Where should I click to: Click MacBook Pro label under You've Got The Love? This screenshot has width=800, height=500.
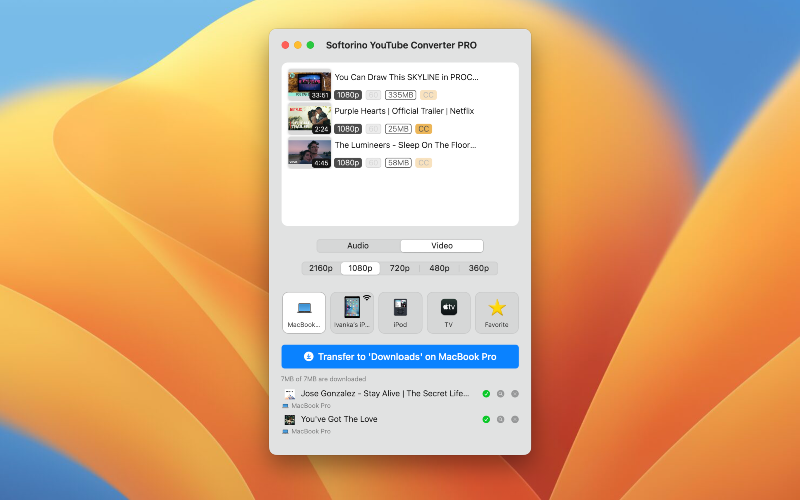coord(311,431)
